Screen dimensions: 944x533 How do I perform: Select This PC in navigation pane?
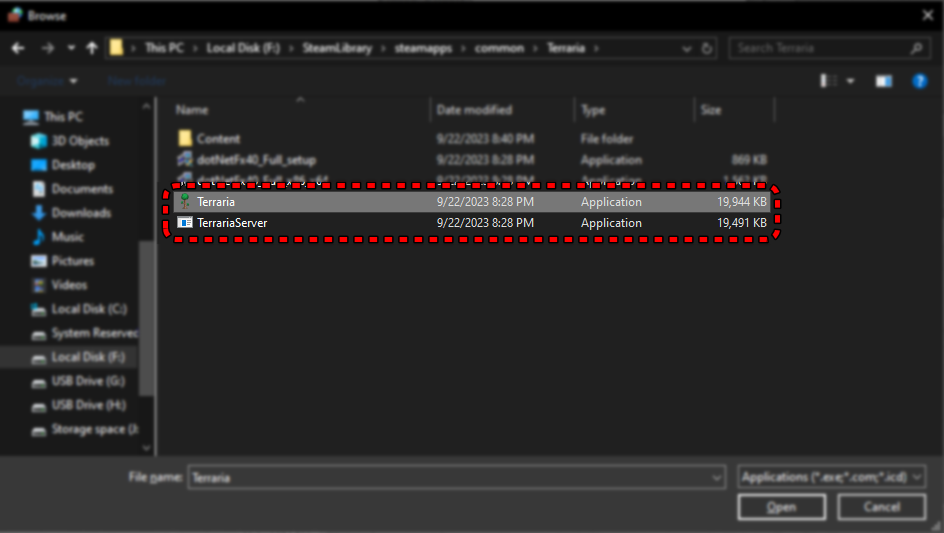(53, 117)
